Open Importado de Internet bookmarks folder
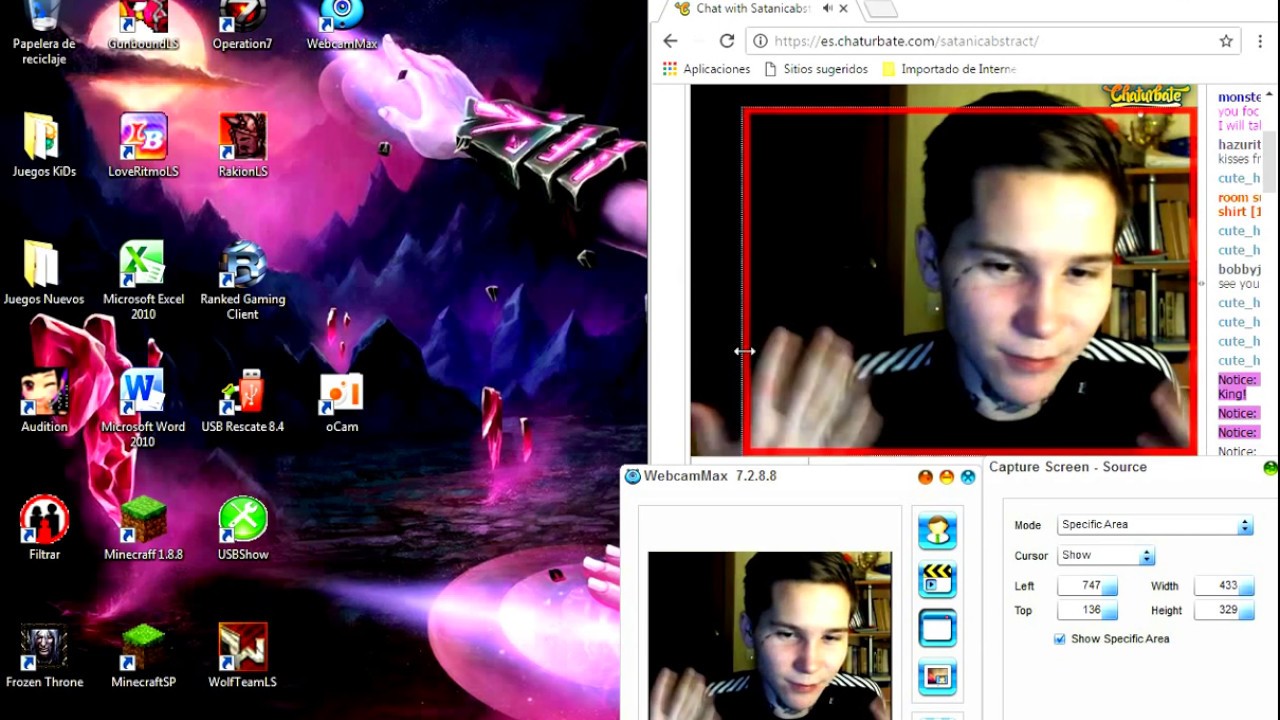The width and height of the screenshot is (1280, 720). tap(949, 69)
